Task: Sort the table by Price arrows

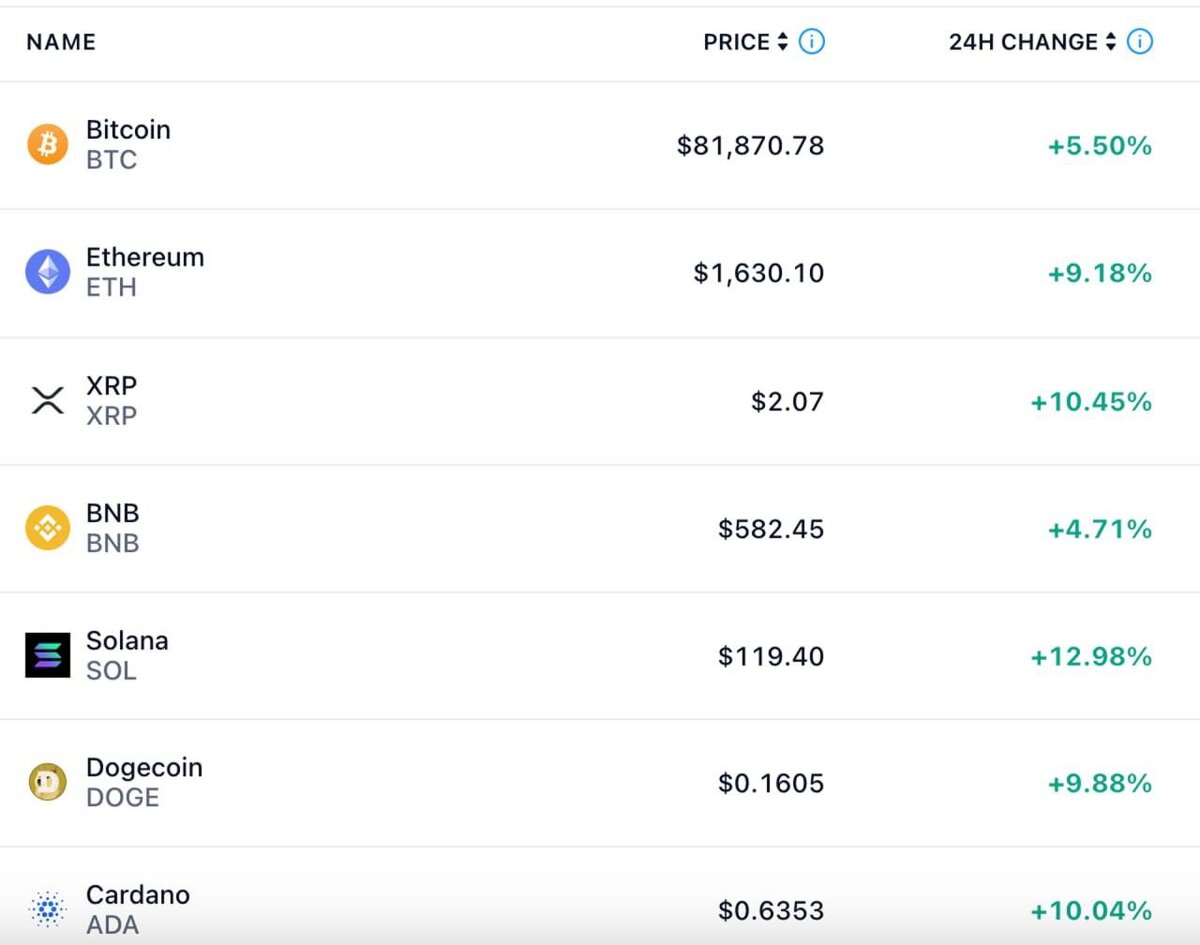Action: pyautogui.click(x=783, y=42)
